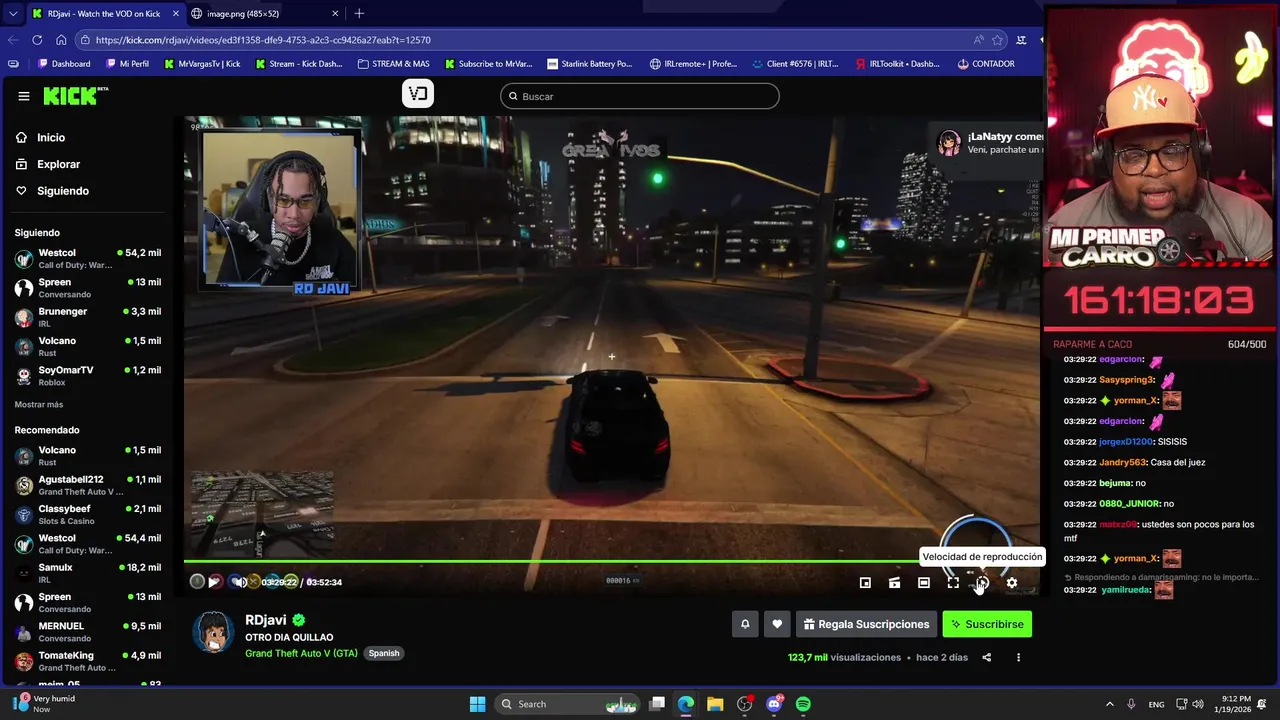
Task: Seek using the green video progress bar
Action: click(x=612, y=561)
